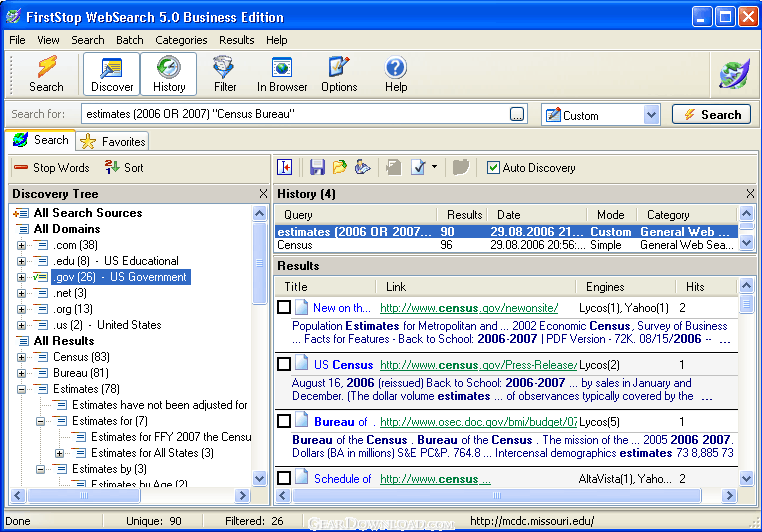Toggle the History toolbar button
The height and width of the screenshot is (532, 762).
[x=169, y=74]
